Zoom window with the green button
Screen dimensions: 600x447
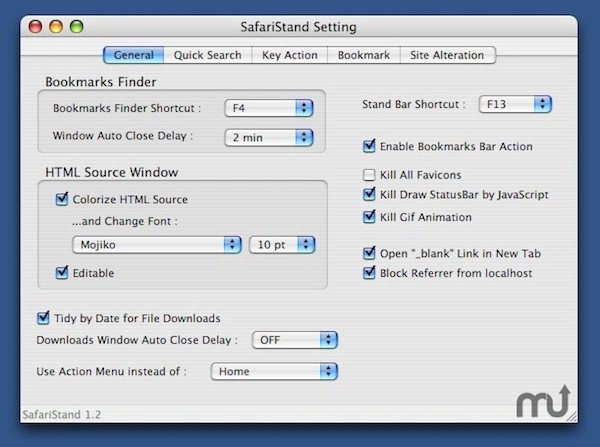point(77,27)
